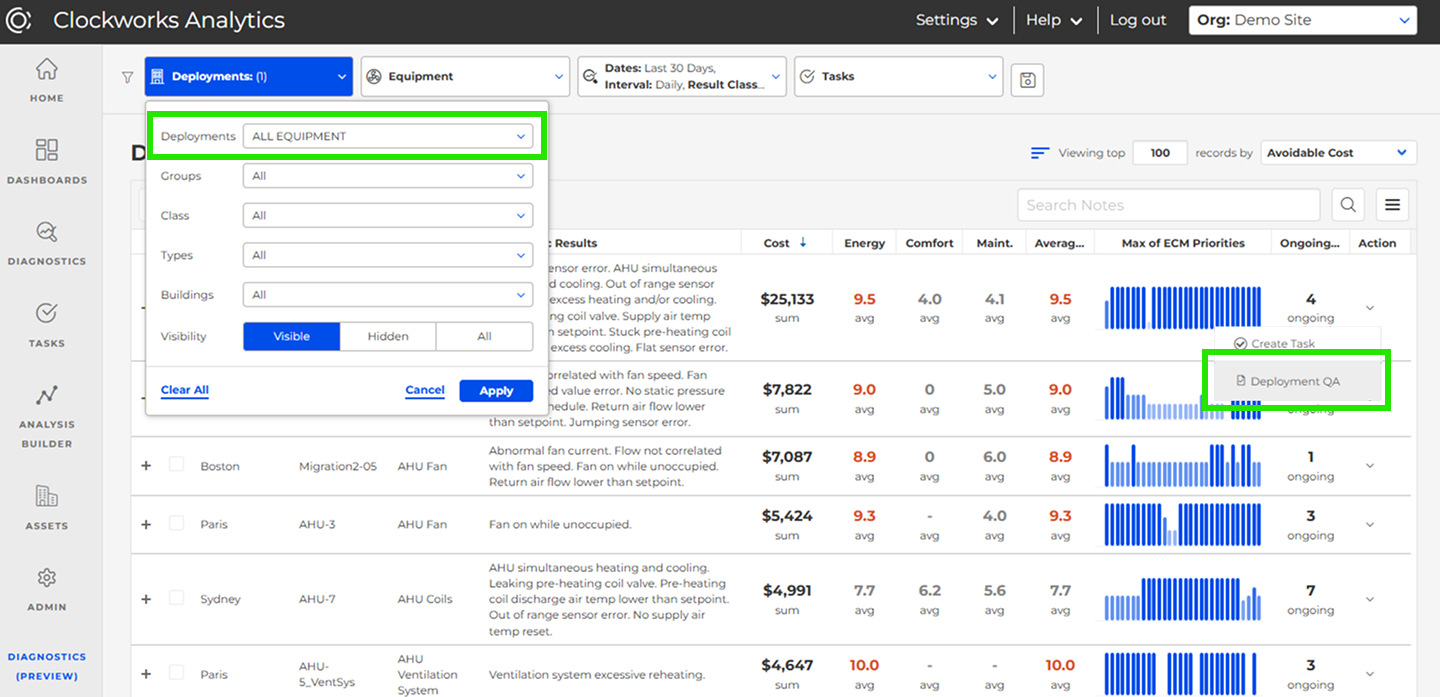The height and width of the screenshot is (697, 1440).
Task: Click the Max of ECM Priorities column header
Action: tap(1183, 243)
